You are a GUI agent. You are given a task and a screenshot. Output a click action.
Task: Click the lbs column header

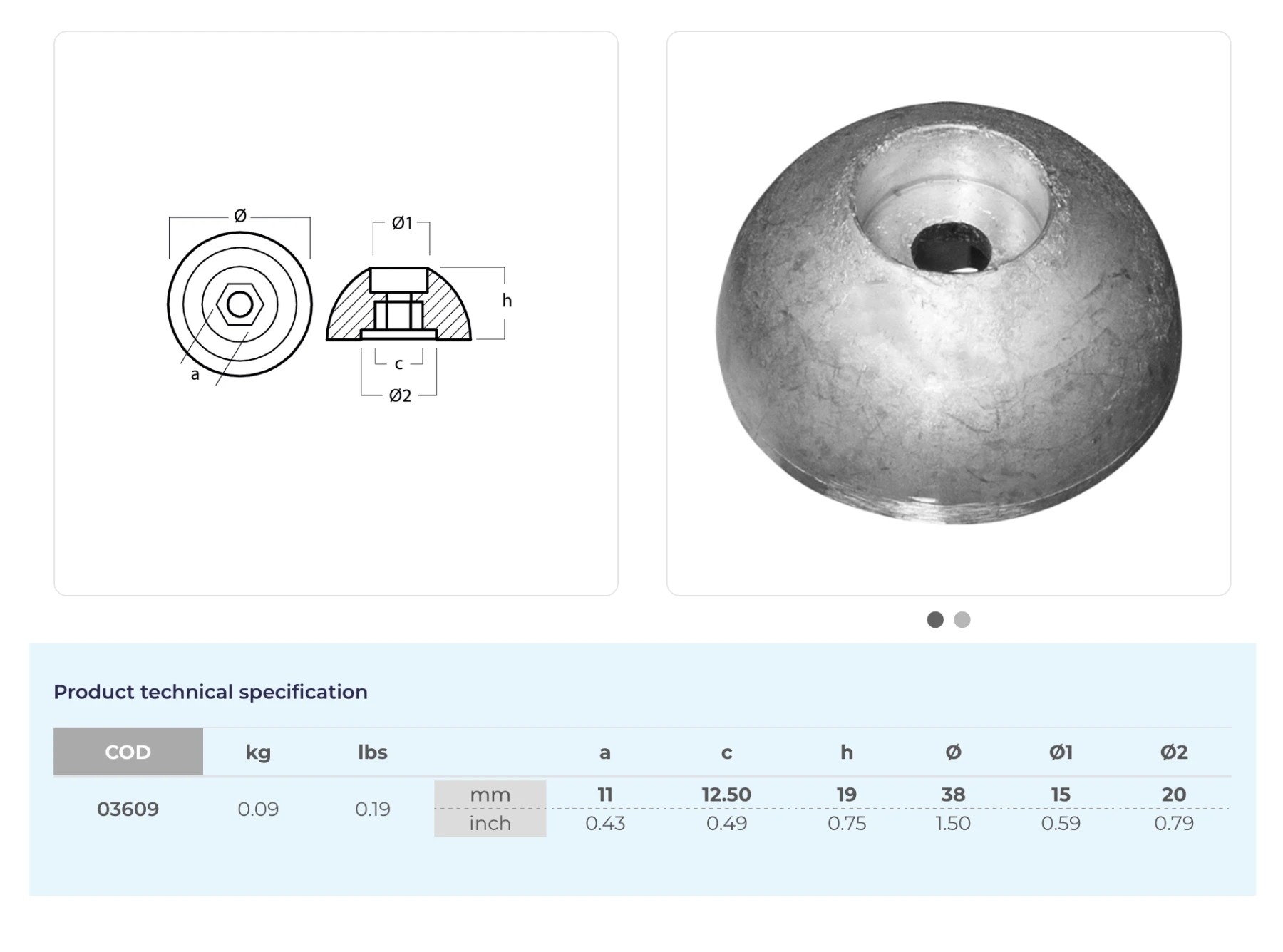373,752
